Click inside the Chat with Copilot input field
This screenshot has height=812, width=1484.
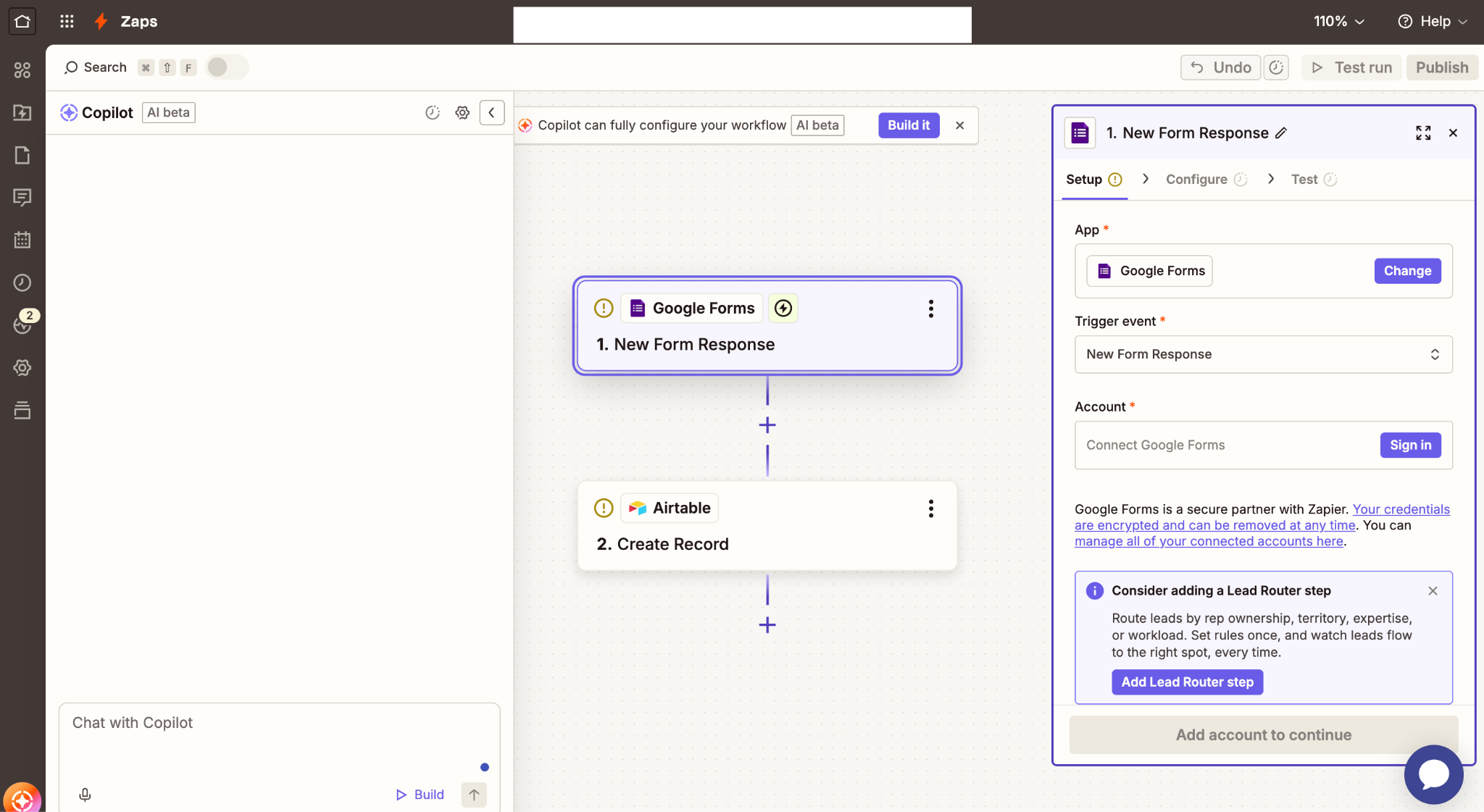(279, 724)
